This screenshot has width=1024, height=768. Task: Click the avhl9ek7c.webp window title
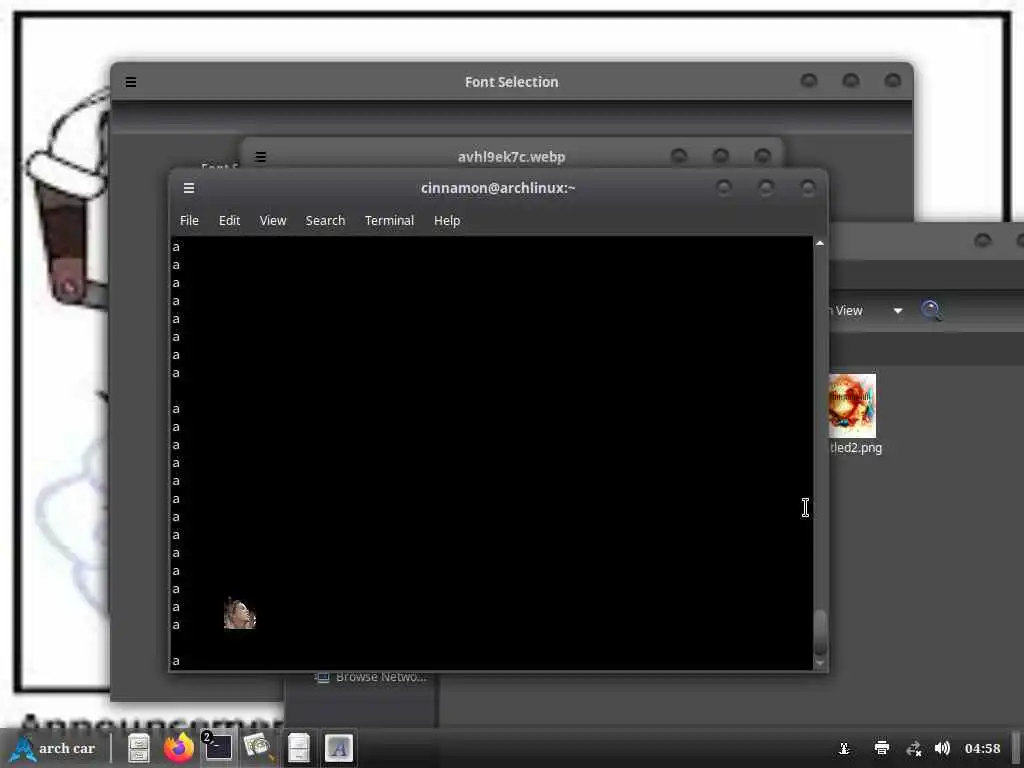[x=511, y=157]
